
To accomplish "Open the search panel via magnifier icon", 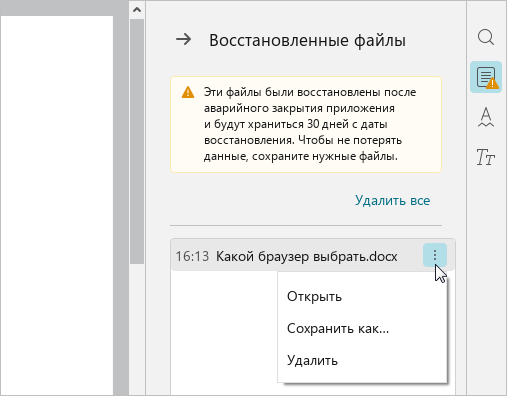I will [486, 37].
